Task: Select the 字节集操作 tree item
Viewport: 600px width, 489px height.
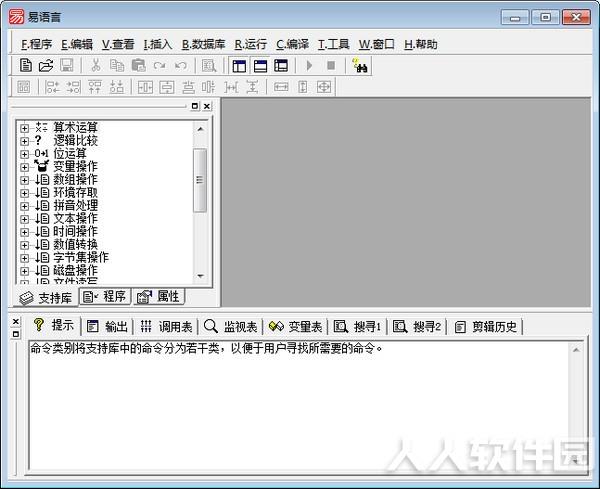Action: 81,258
